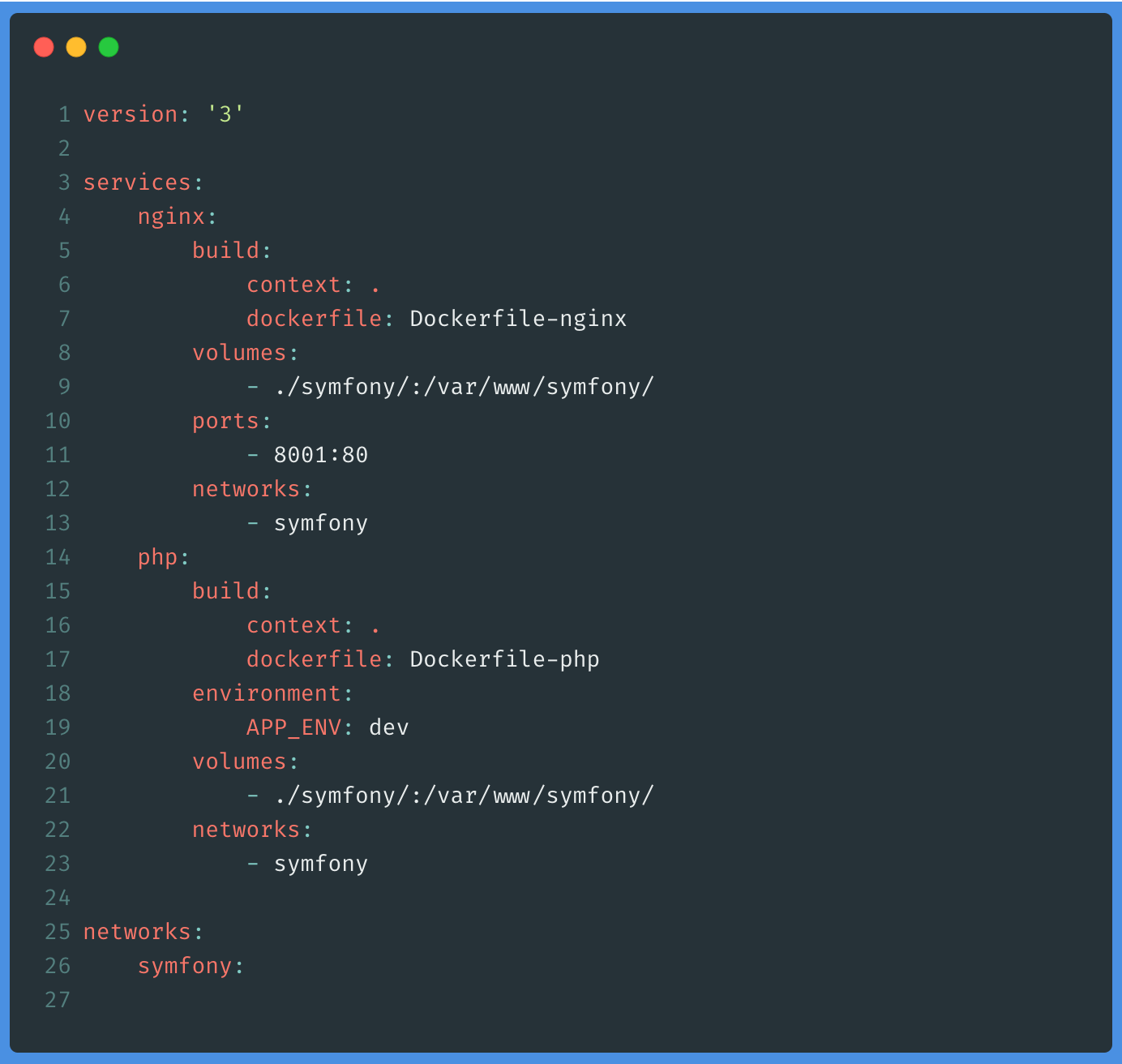Select the symfony network entry on line 13
This screenshot has width=1122, height=1064.
(x=320, y=522)
